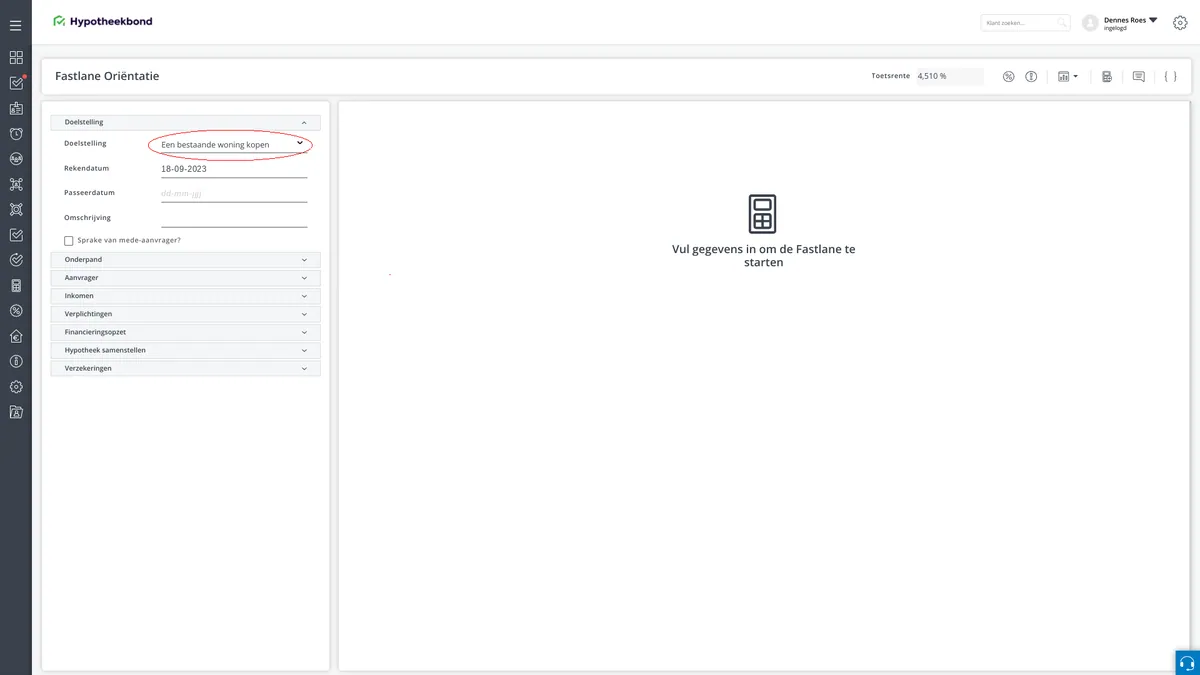The height and width of the screenshot is (675, 1200).
Task: Open the Doelstelling dropdown
Action: point(233,145)
